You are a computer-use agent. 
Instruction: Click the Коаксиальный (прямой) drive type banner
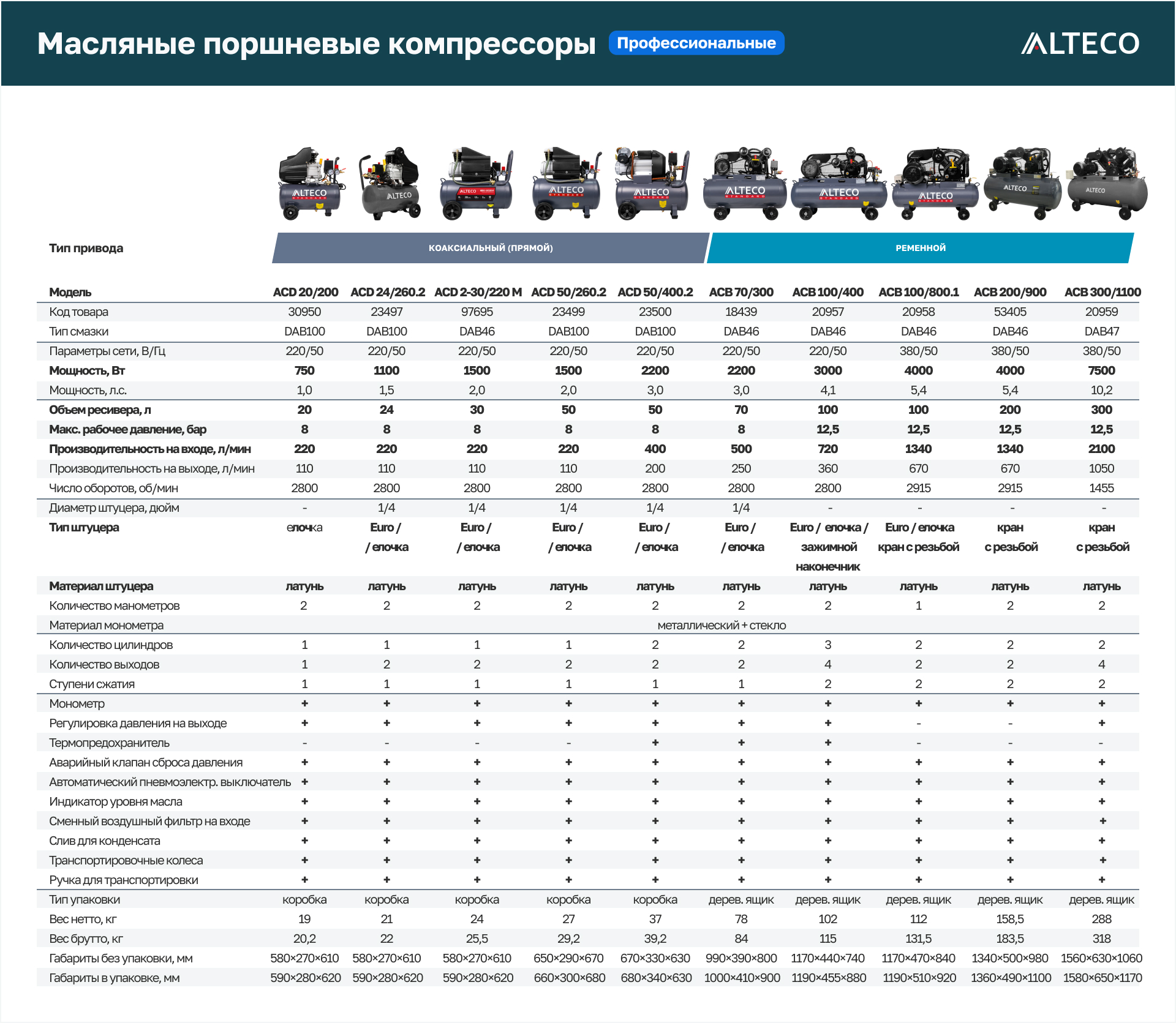pyautogui.click(x=490, y=248)
